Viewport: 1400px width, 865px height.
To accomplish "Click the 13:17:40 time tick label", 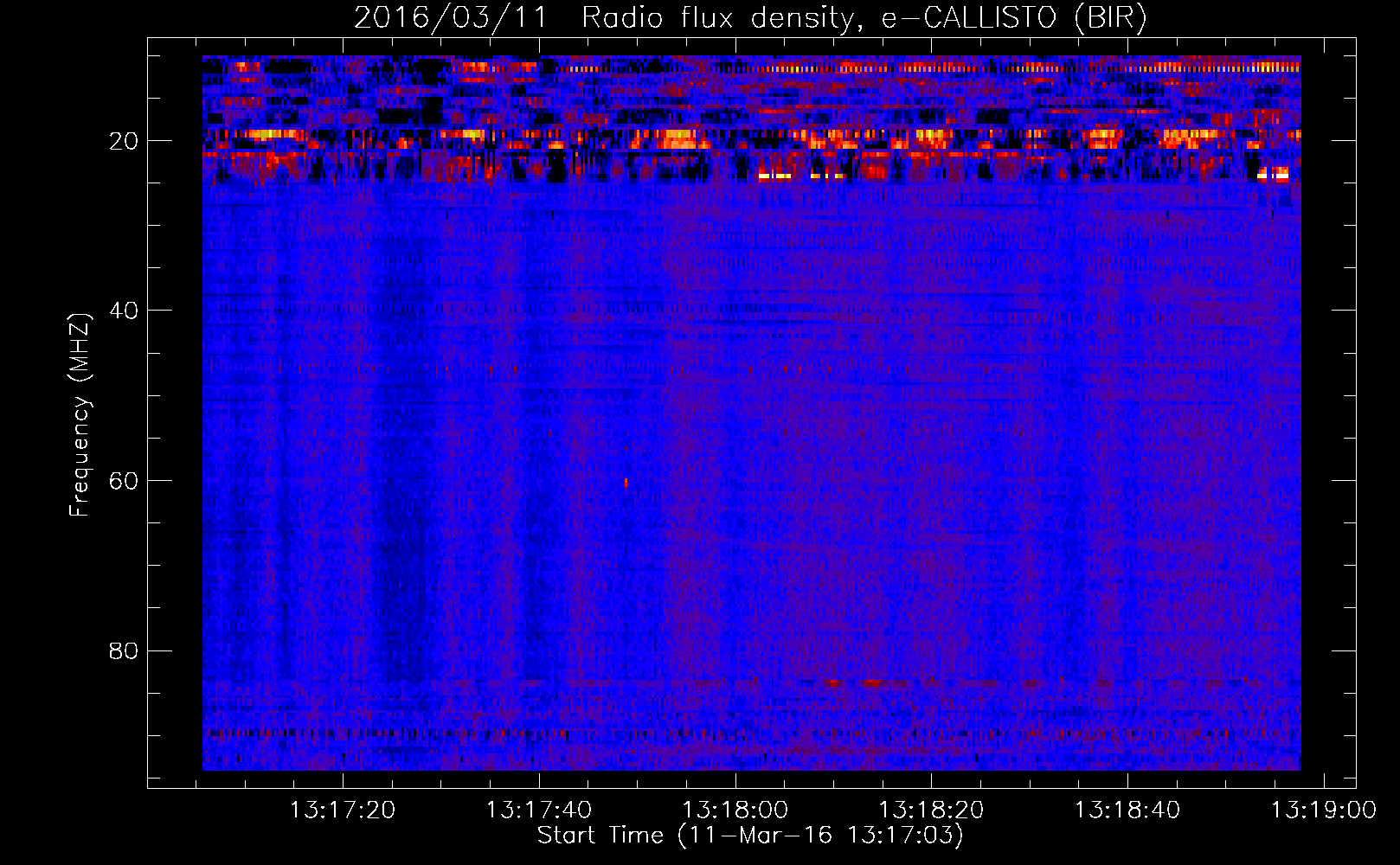I will point(539,811).
